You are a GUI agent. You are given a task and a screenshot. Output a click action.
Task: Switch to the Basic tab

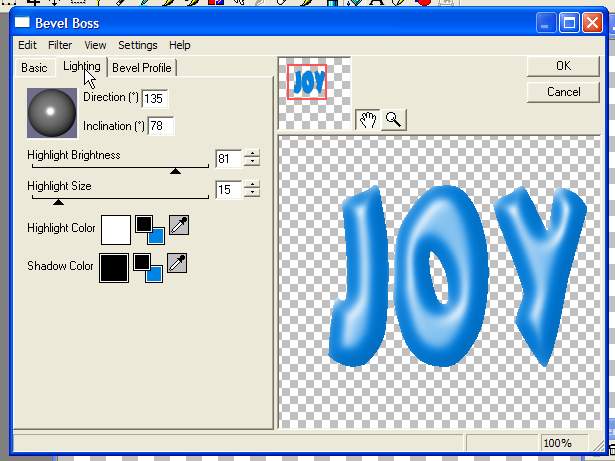tap(34, 68)
